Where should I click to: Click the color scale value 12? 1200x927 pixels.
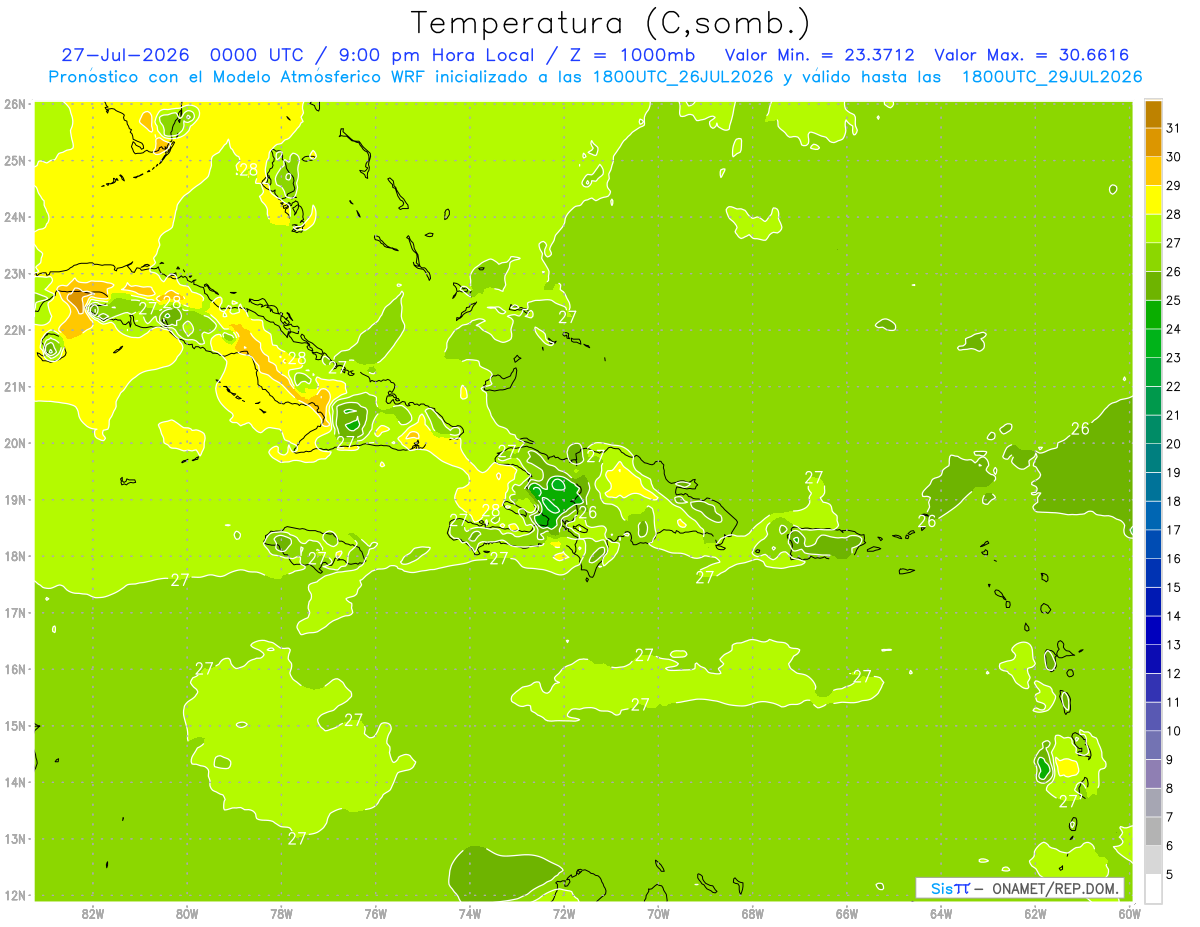(x=1174, y=674)
